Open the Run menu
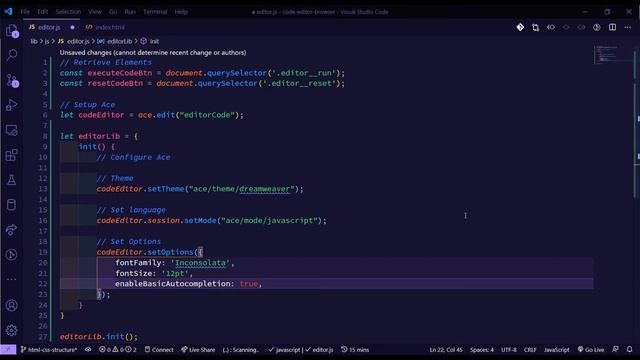 [130, 12]
